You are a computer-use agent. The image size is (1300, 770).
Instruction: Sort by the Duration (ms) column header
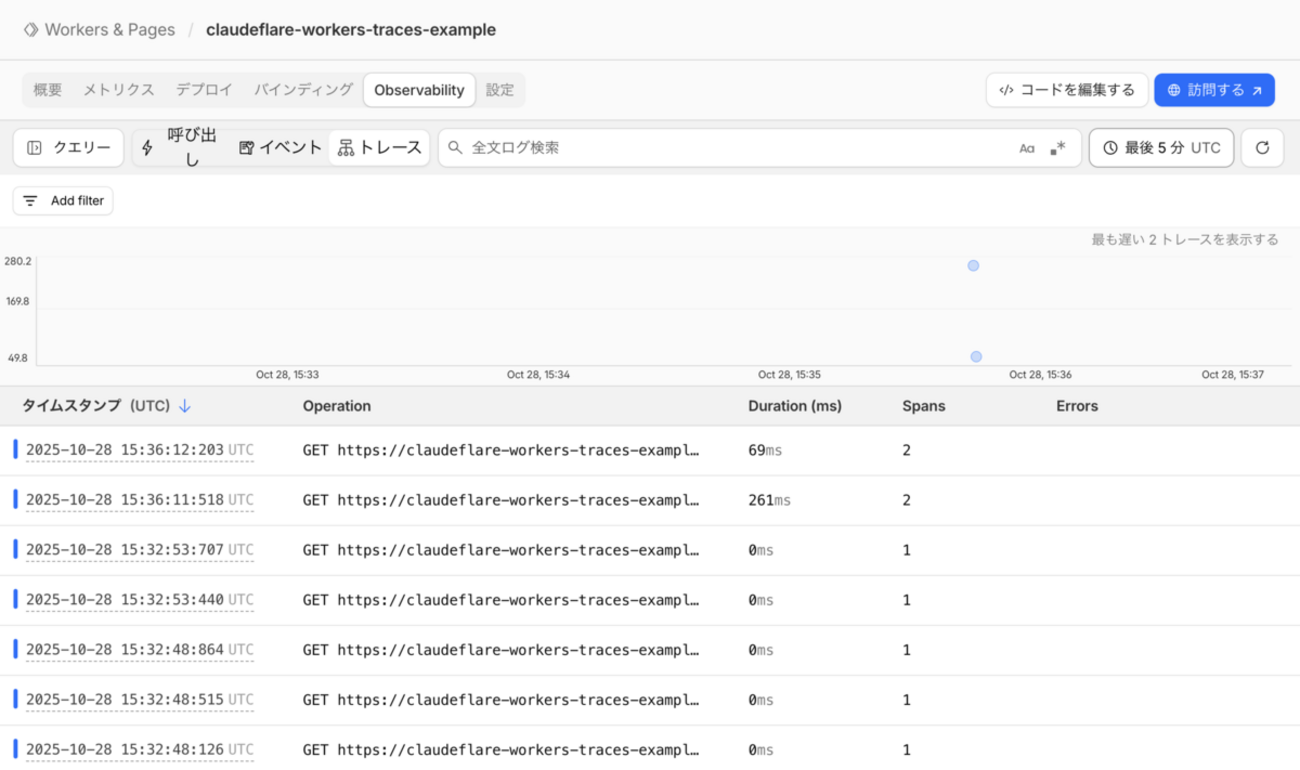pyautogui.click(x=795, y=406)
